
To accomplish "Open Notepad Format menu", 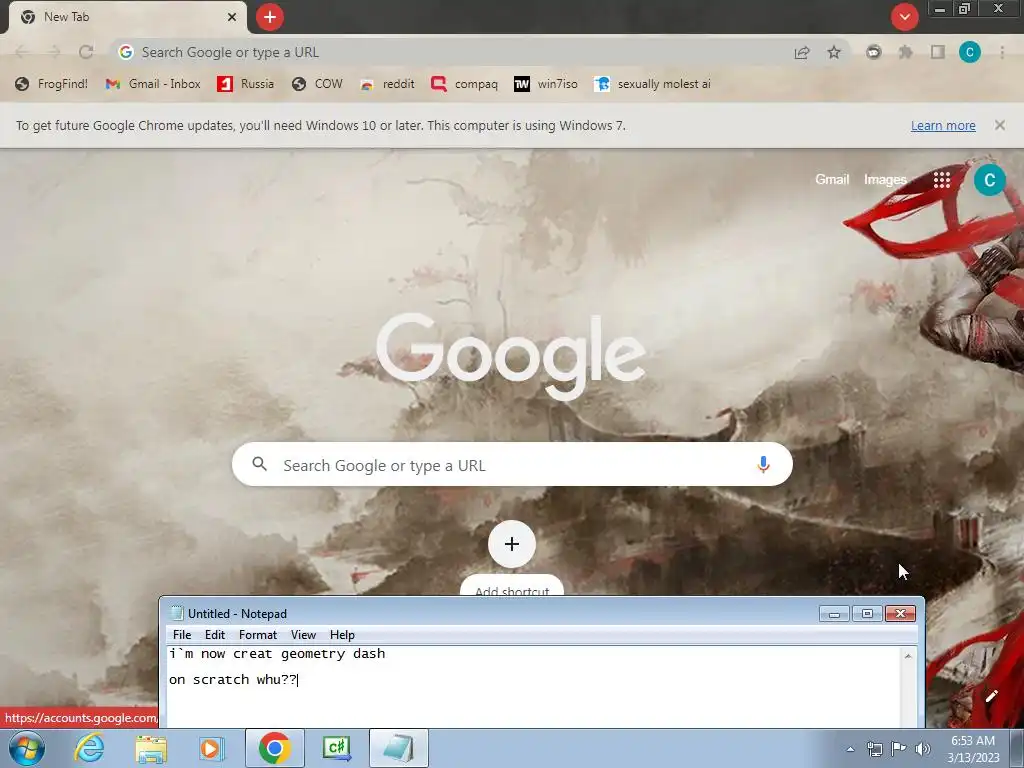I will tap(257, 635).
